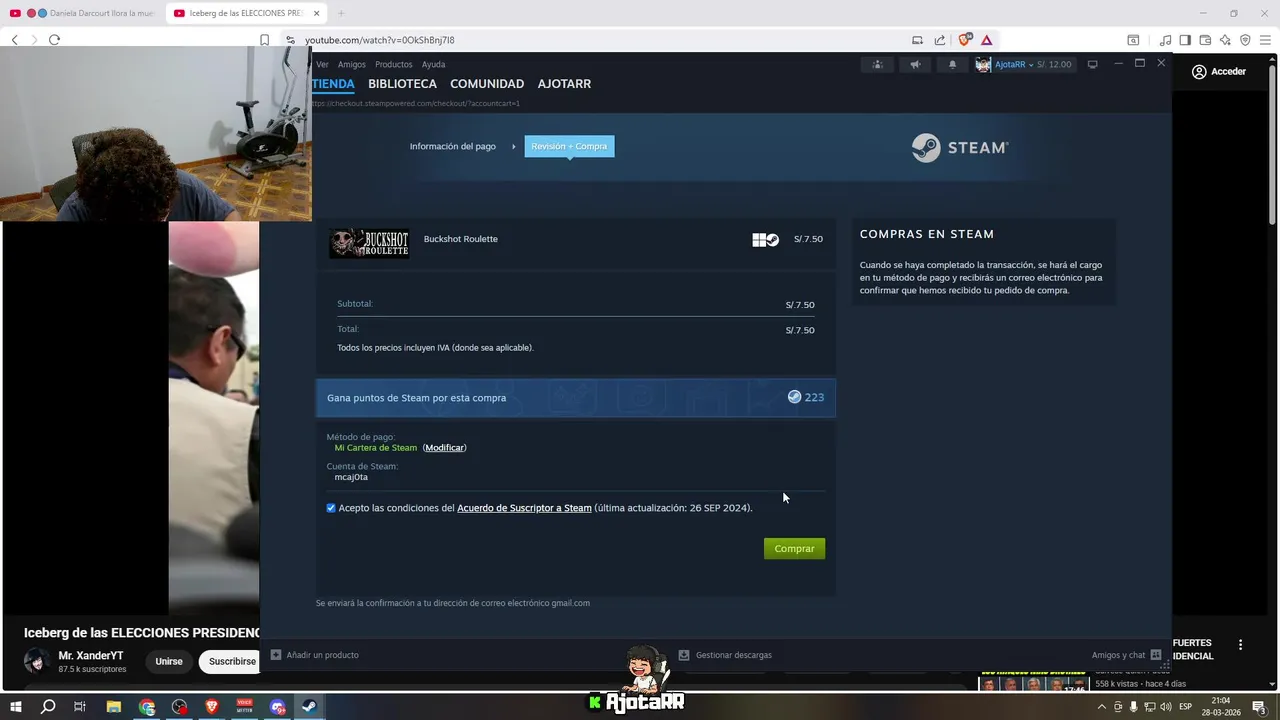Screen dimensions: 1280x720
Task: Click the Steam Big Picture mode icon
Action: pos(1092,64)
